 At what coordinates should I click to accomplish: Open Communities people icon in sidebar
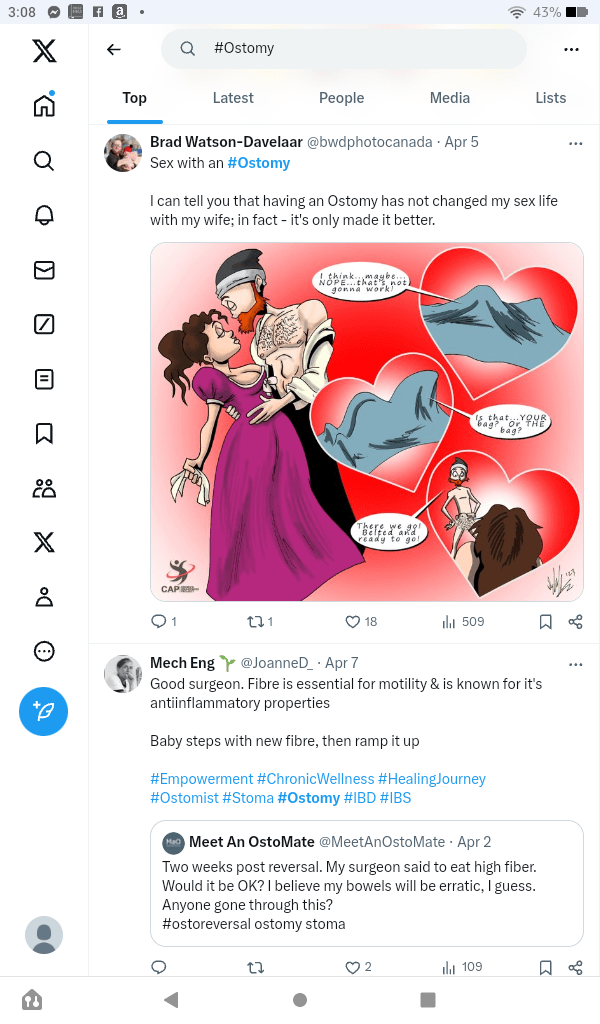[x=44, y=488]
